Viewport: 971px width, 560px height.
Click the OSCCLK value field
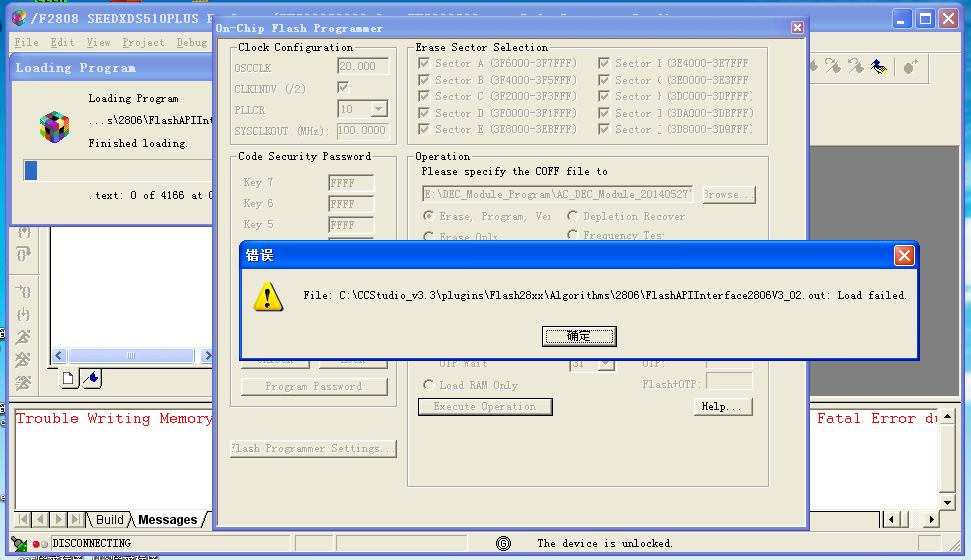363,66
